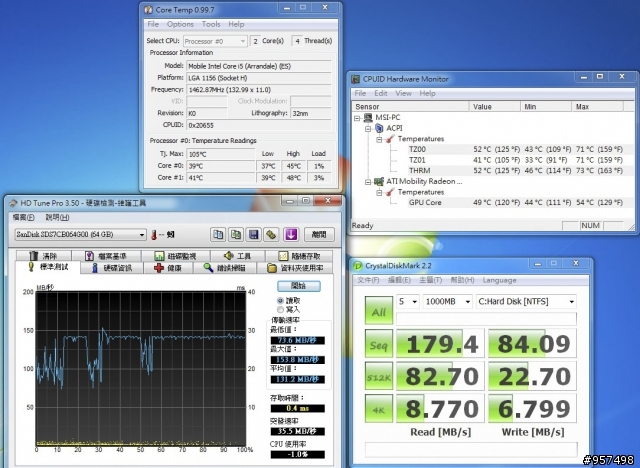The image size is (640, 468).
Task: Collapse the ACPI tree node
Action: [x=368, y=128]
